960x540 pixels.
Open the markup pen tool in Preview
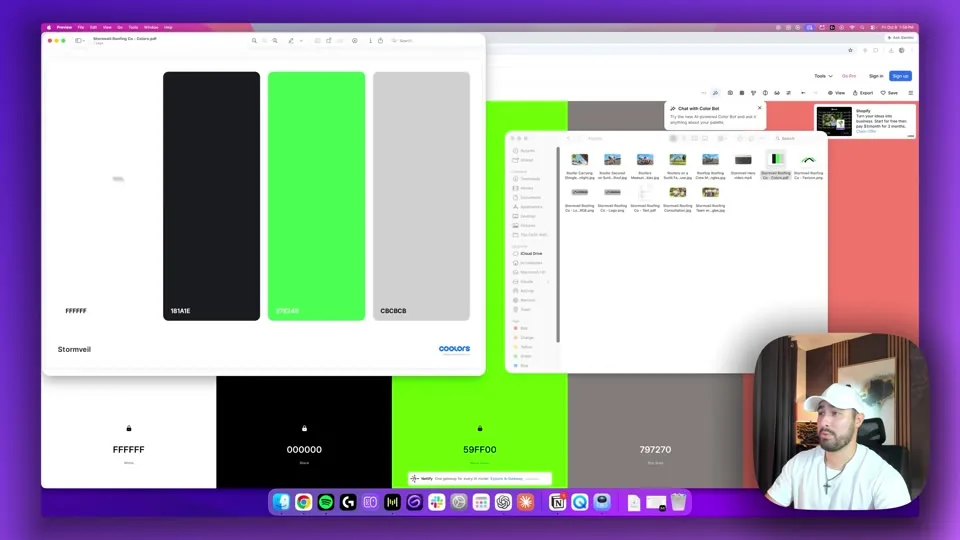coord(291,40)
